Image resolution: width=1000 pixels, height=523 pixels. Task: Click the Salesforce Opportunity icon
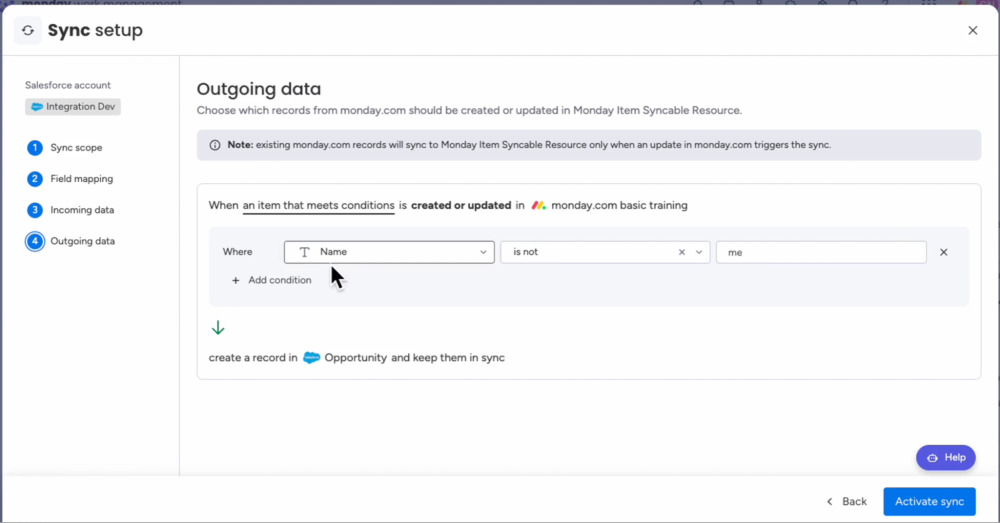pyautogui.click(x=311, y=358)
